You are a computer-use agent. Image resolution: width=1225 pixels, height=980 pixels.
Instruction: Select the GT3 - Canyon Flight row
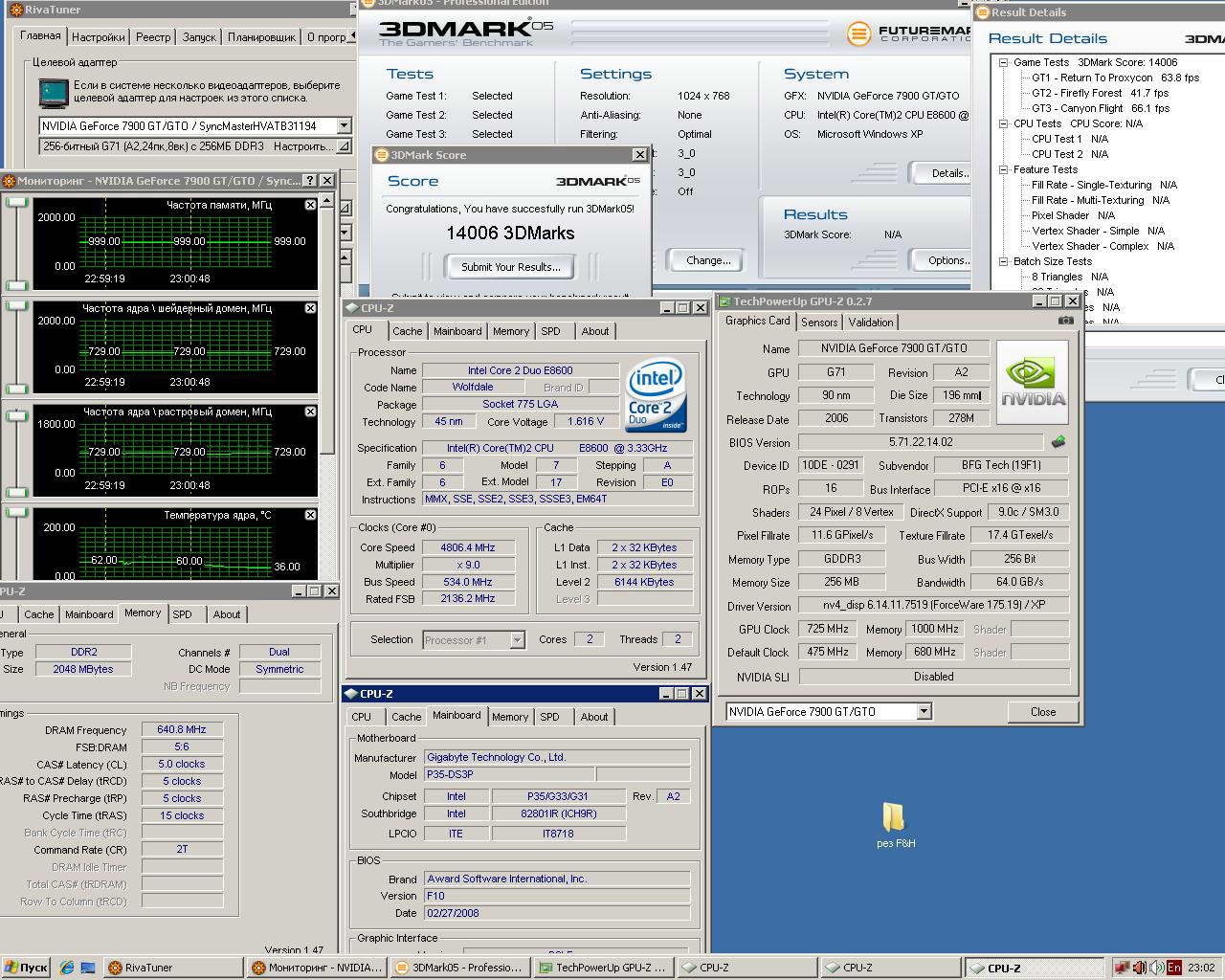pyautogui.click(x=1101, y=108)
